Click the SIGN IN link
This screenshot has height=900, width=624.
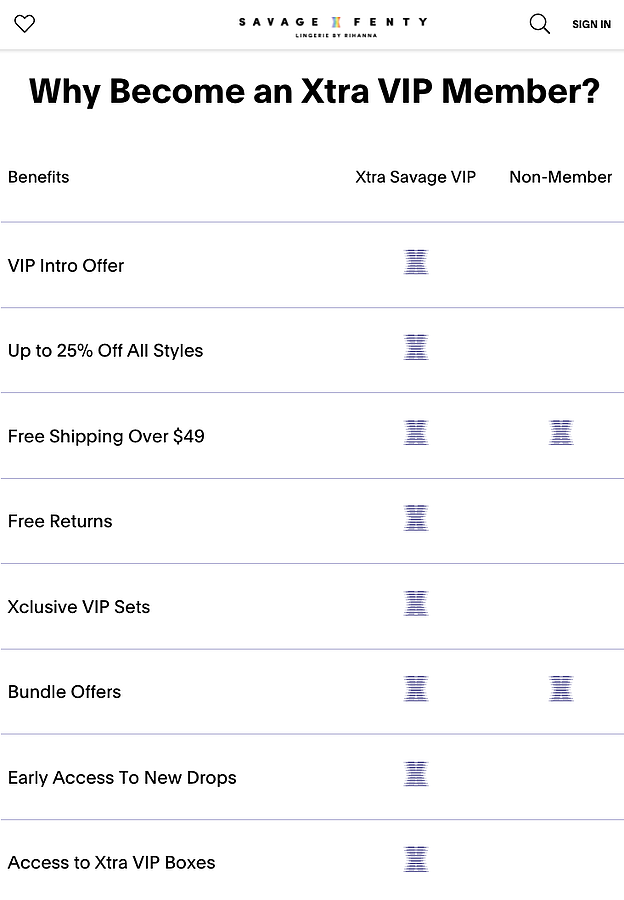pos(591,23)
